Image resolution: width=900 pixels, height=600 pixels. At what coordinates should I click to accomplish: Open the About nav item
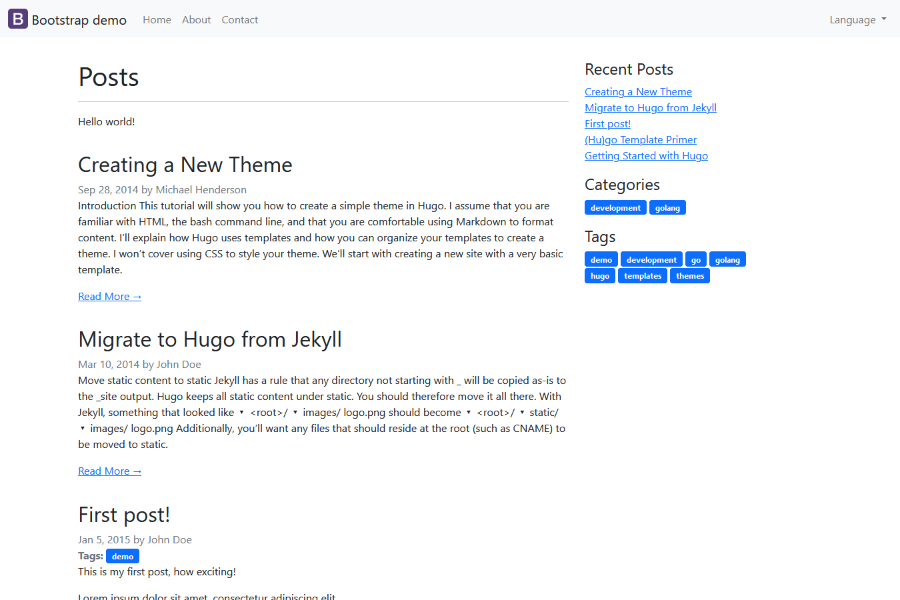(196, 20)
